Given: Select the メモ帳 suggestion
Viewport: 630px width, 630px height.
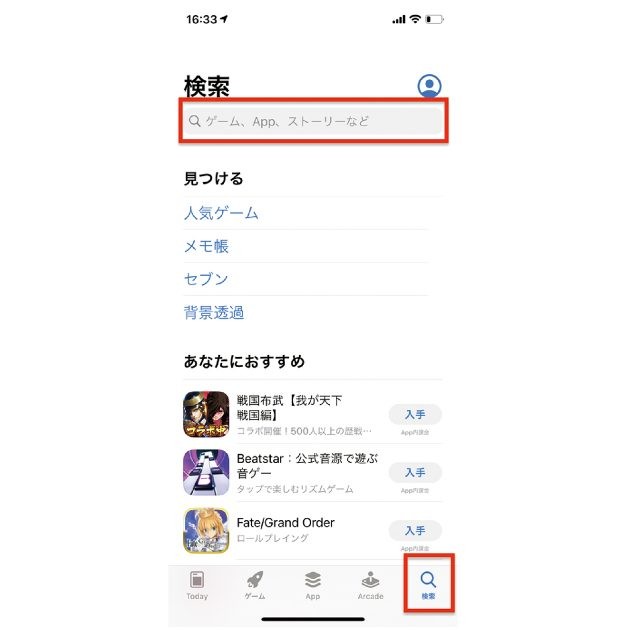Looking at the screenshot, I should (206, 246).
